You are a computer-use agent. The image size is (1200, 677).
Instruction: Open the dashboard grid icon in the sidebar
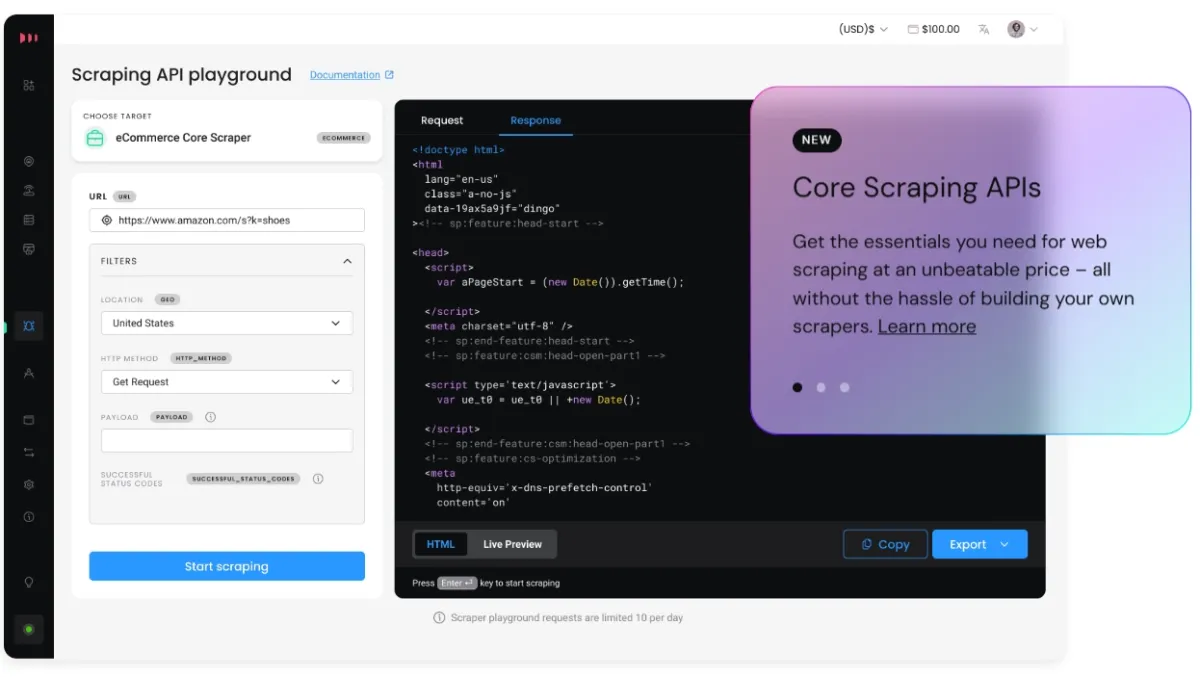[29, 86]
